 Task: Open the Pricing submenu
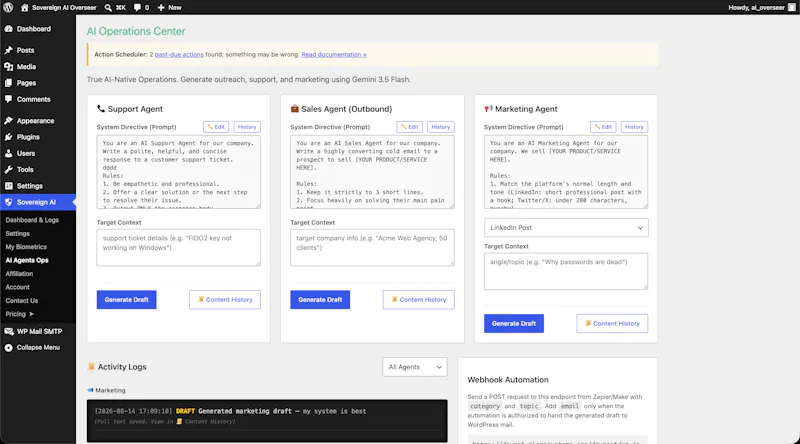[x=19, y=314]
